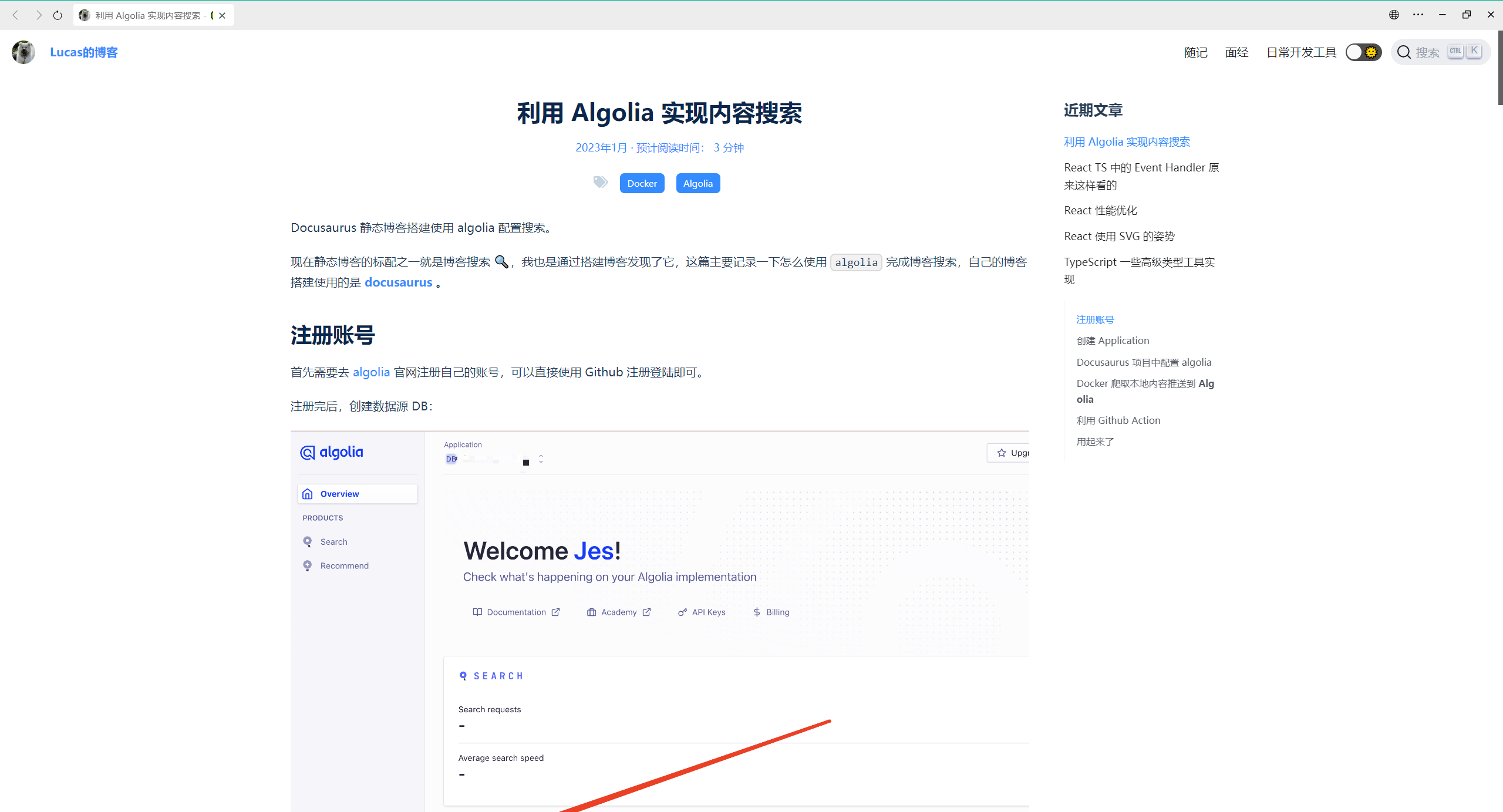Screen dimensions: 1503x812
Task: Click the SEARCH section heading icon
Action: 463,676
